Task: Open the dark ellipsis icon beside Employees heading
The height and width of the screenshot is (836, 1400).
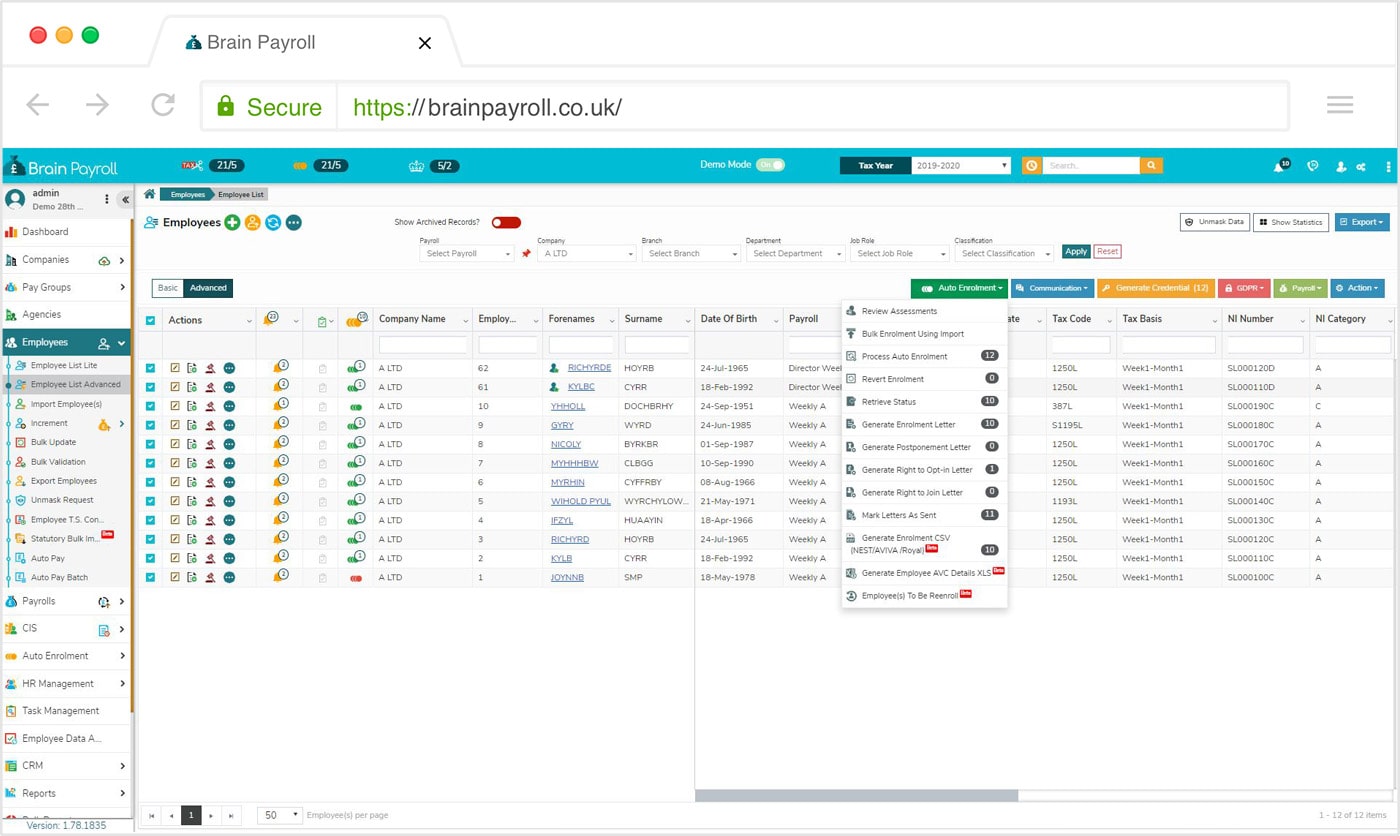Action: click(294, 222)
